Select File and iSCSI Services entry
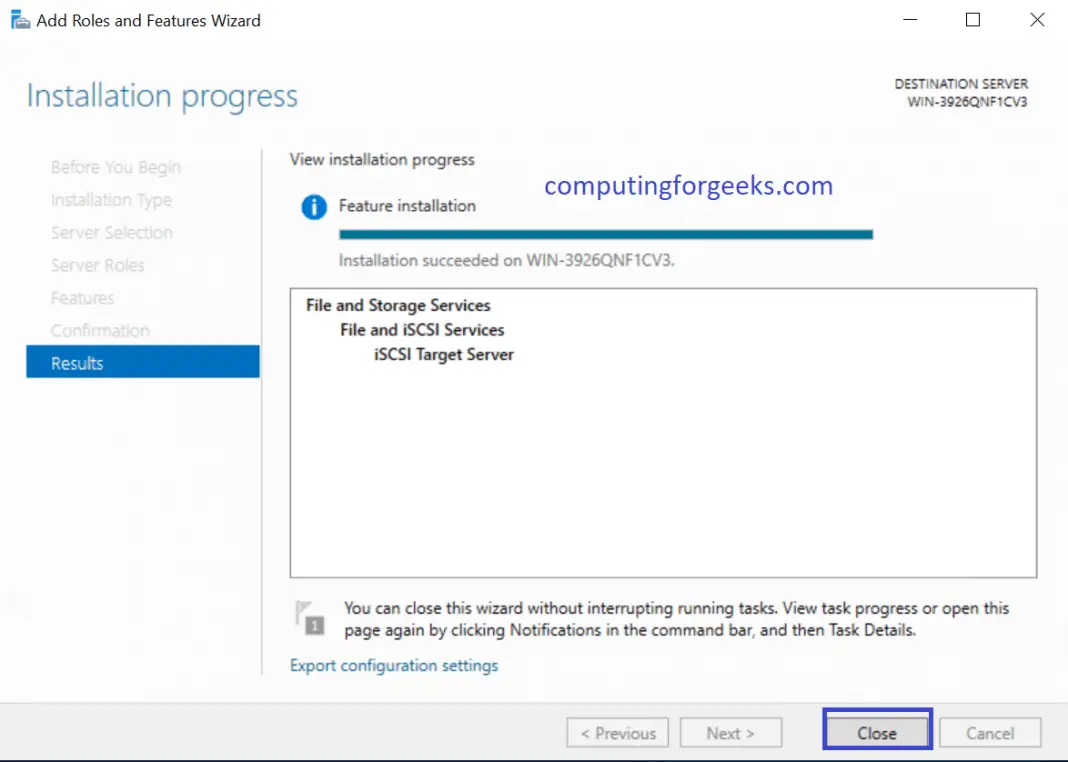This screenshot has width=1068, height=762. [421, 329]
